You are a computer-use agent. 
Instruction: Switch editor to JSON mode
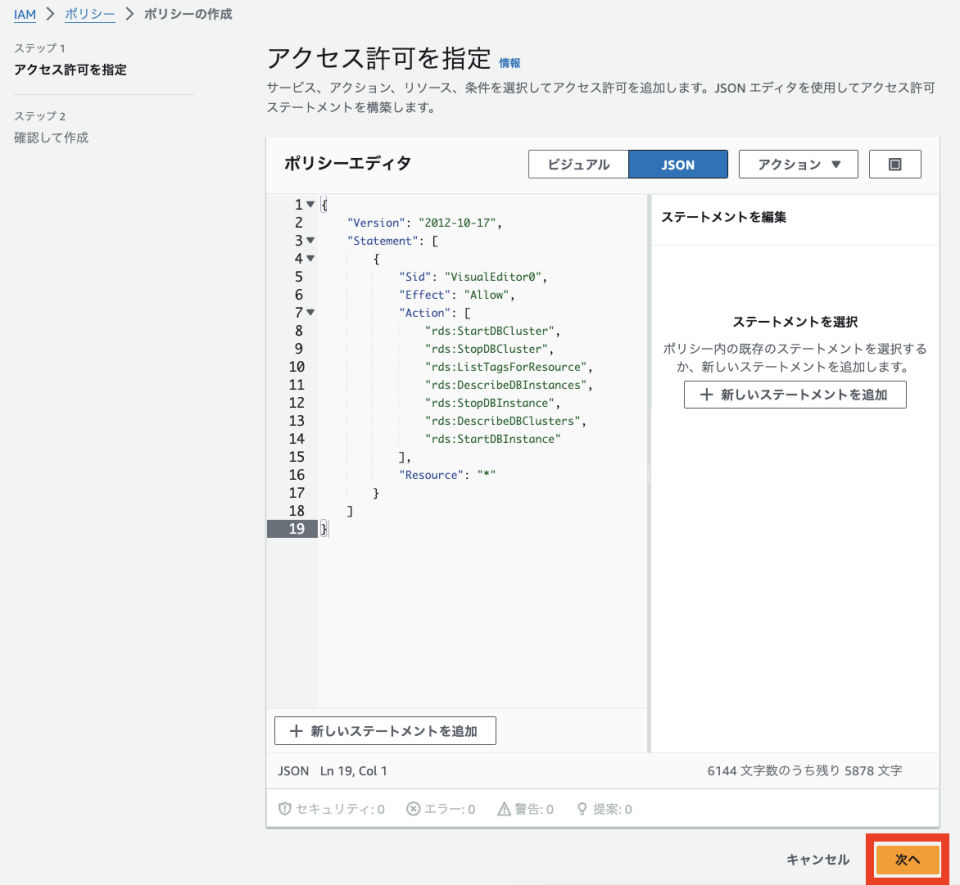click(x=678, y=165)
